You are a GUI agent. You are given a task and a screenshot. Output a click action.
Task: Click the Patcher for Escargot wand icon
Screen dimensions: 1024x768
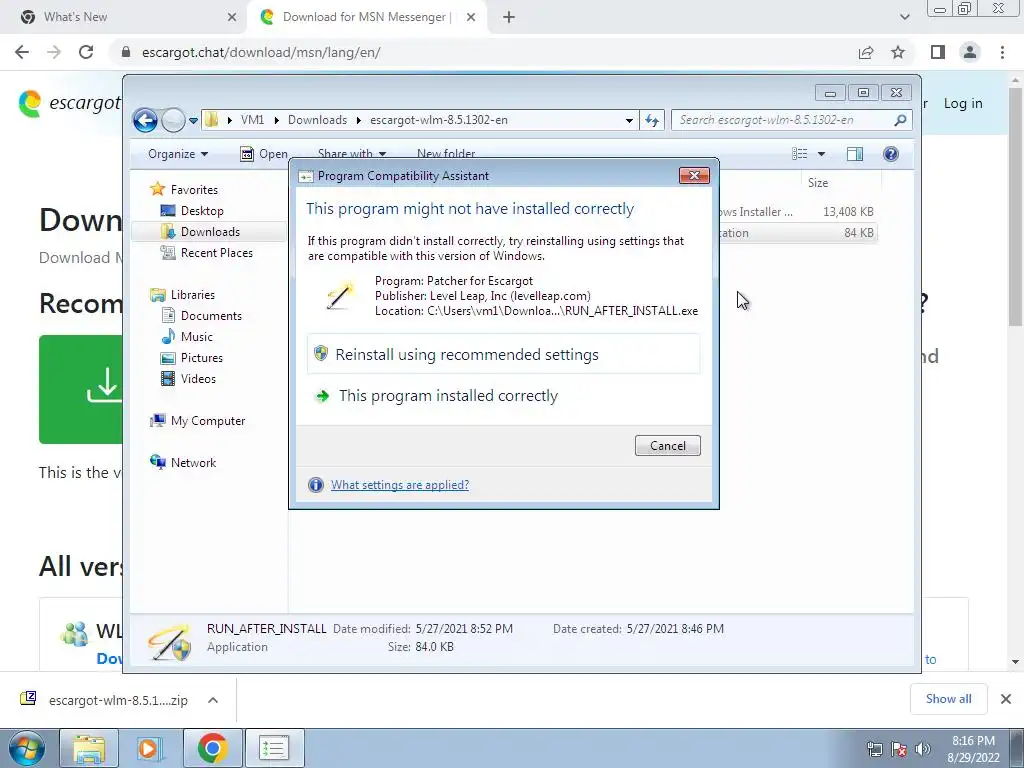pos(340,296)
